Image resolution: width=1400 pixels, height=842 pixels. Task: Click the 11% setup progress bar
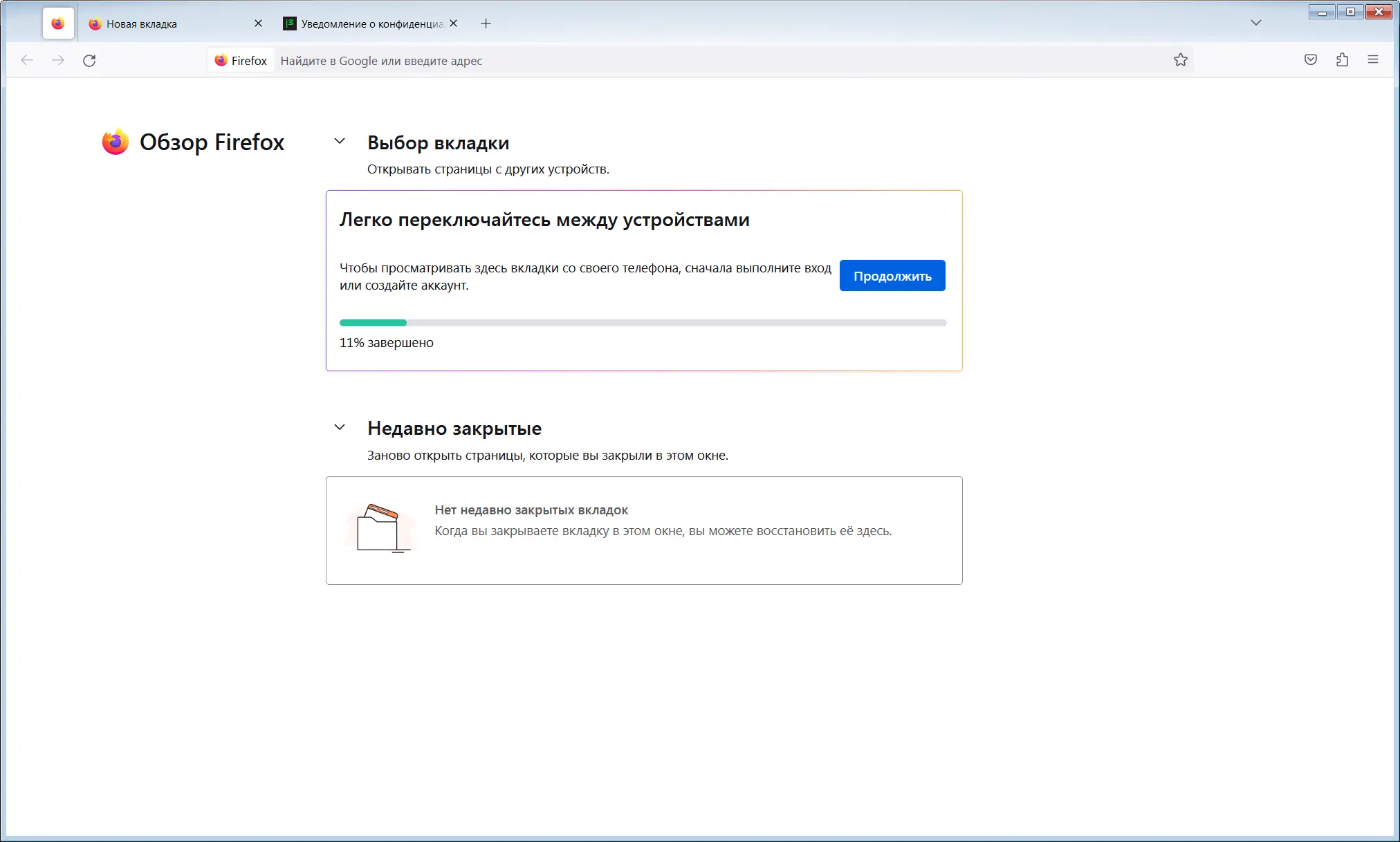[x=643, y=323]
